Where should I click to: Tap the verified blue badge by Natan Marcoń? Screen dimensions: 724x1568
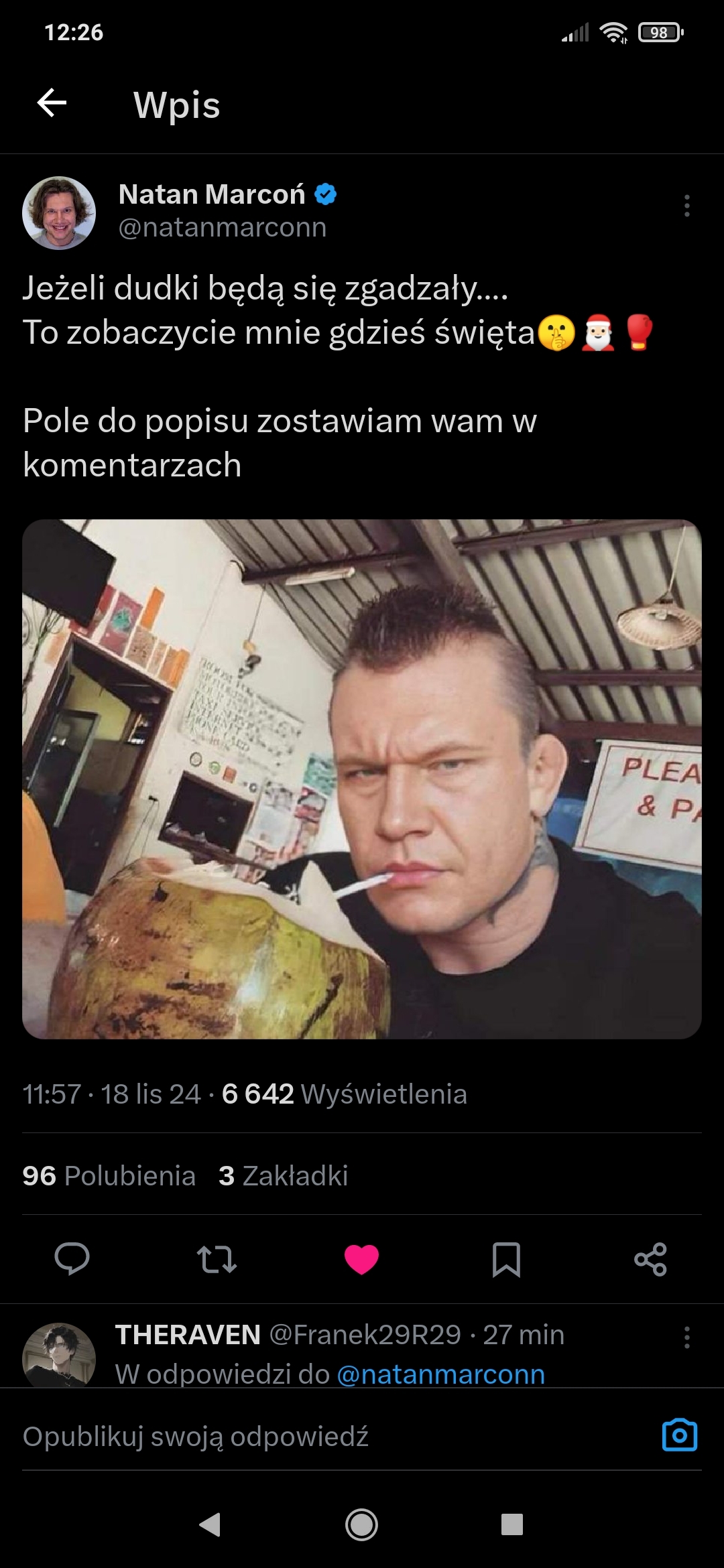(x=326, y=194)
